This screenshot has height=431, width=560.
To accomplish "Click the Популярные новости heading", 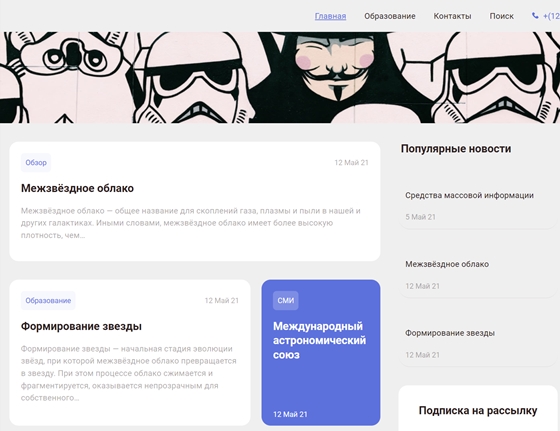I will click(456, 149).
